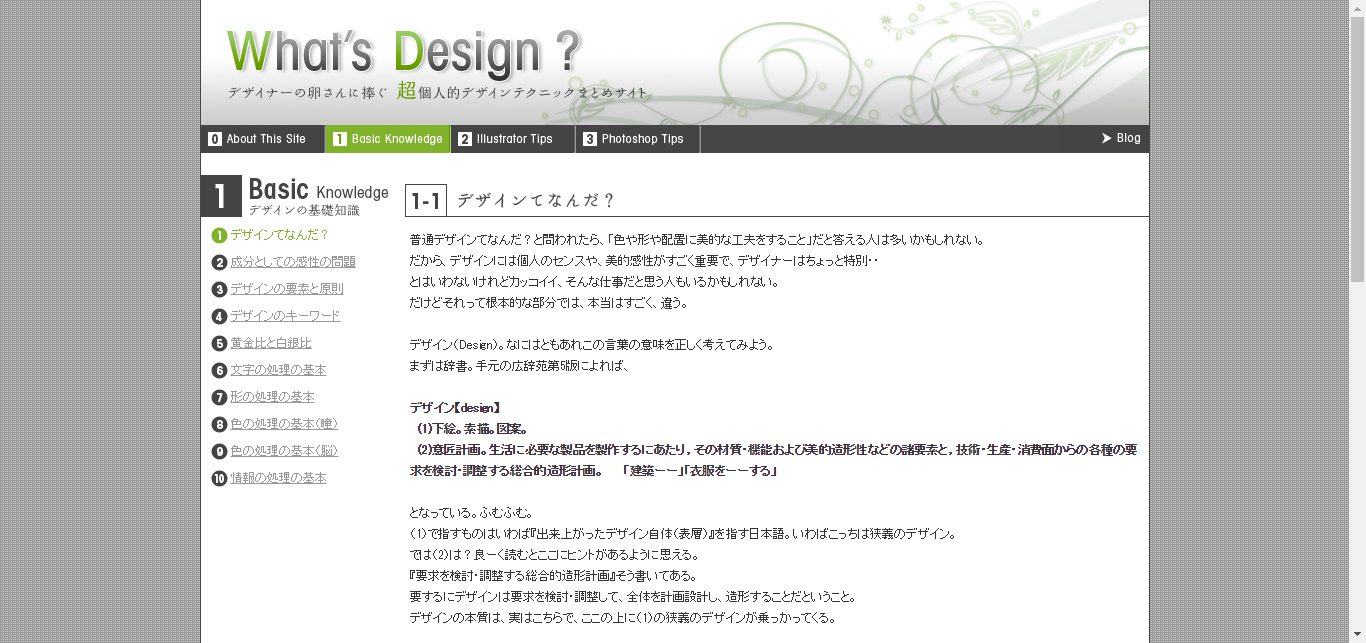Click number 10 circle icon in sidebar
1366x643 pixels.
tap(219, 478)
